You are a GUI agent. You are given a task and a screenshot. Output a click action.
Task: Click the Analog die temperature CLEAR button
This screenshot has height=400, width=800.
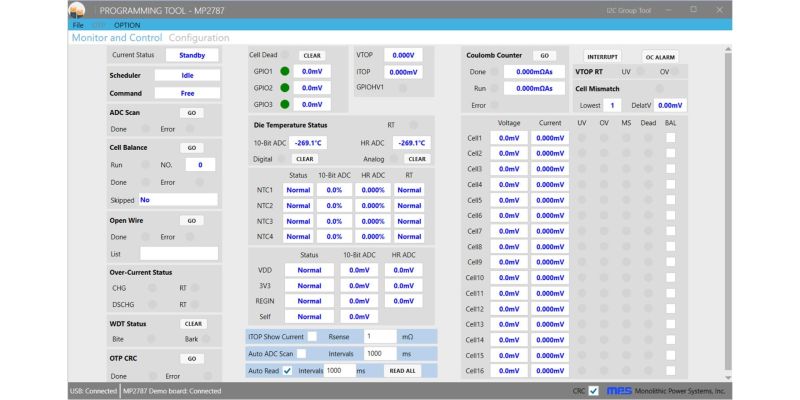pos(417,159)
